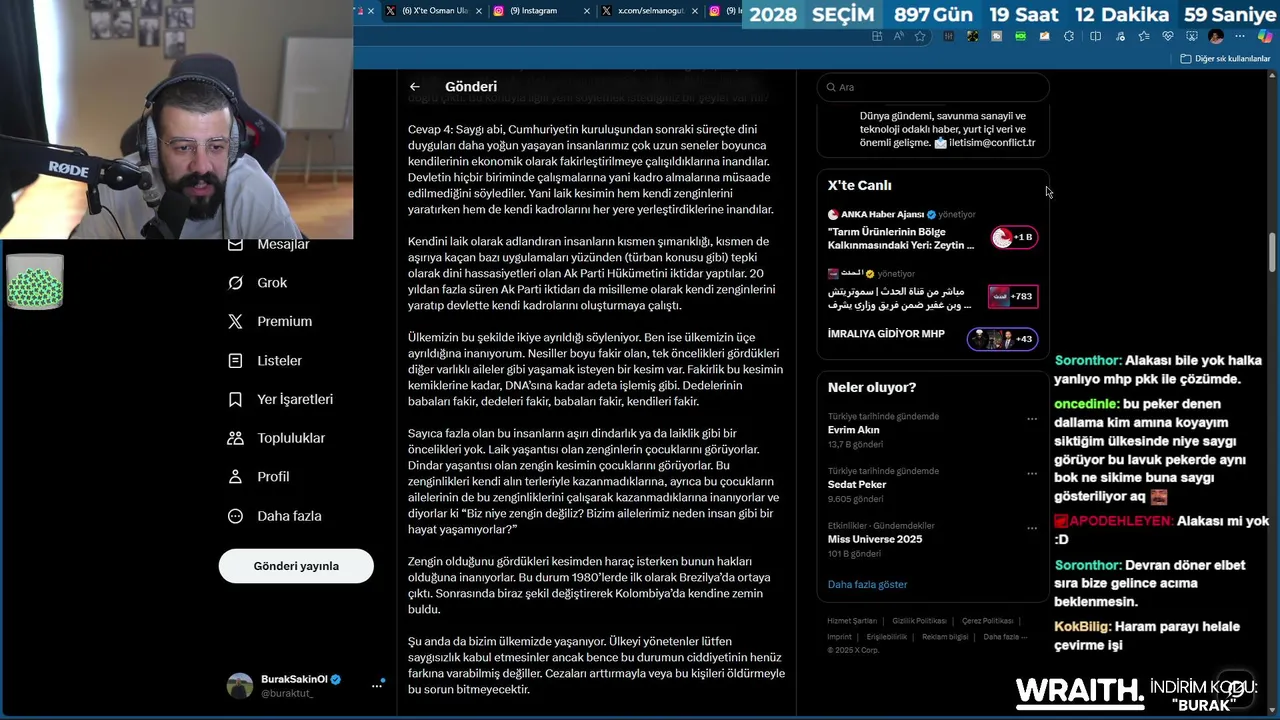Click the +43 listeners badge

pyautogui.click(x=1003, y=339)
